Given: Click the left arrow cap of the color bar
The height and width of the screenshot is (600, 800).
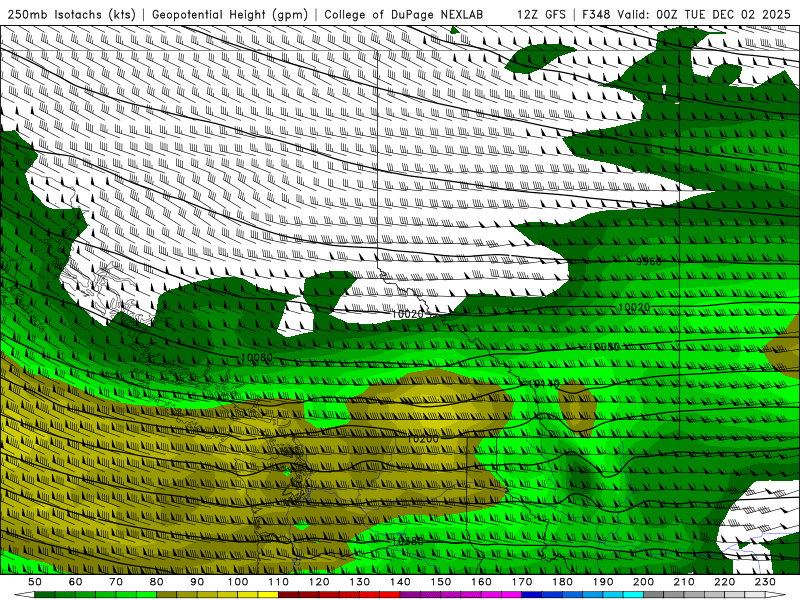Looking at the screenshot, I should [x=24, y=595].
